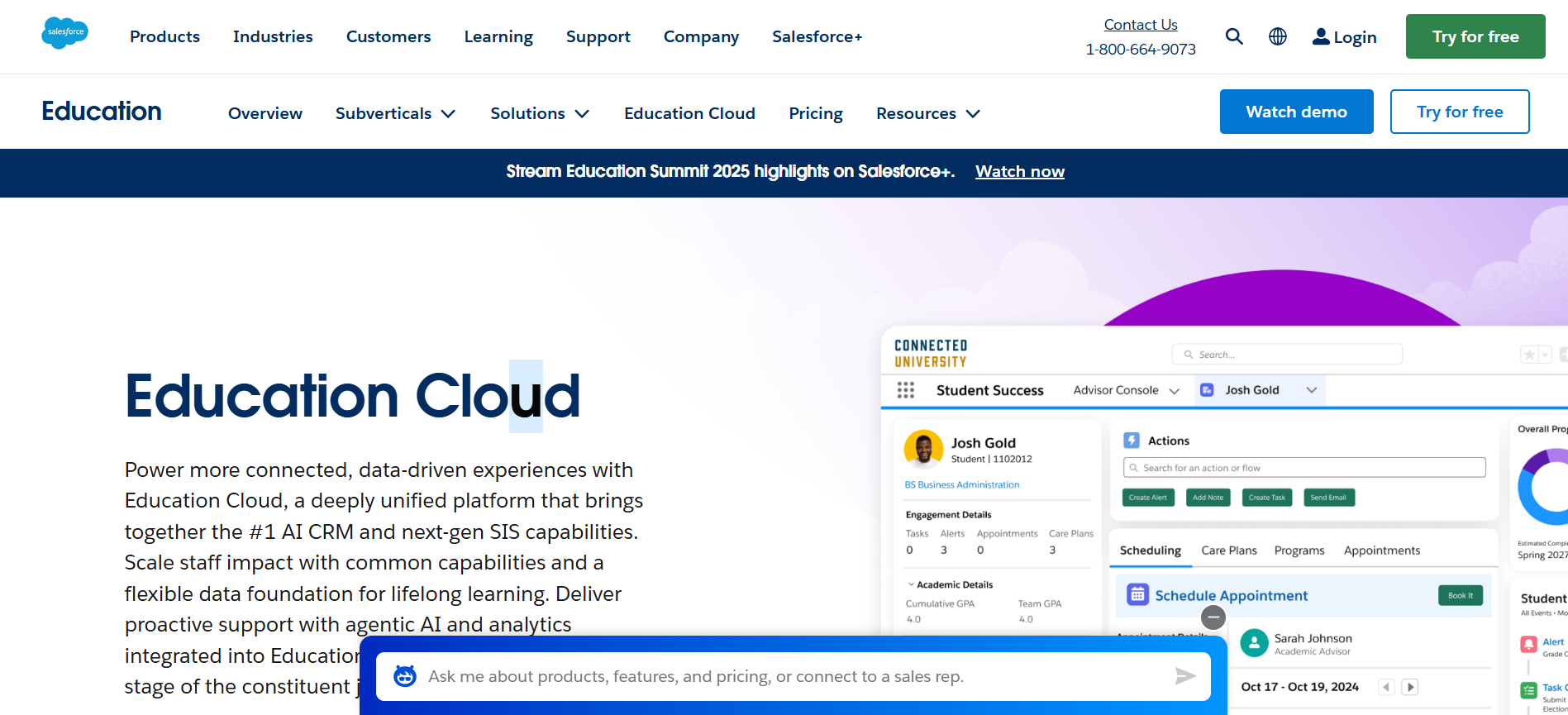Click the Login person icon
This screenshot has height=715, width=1568.
click(1321, 36)
